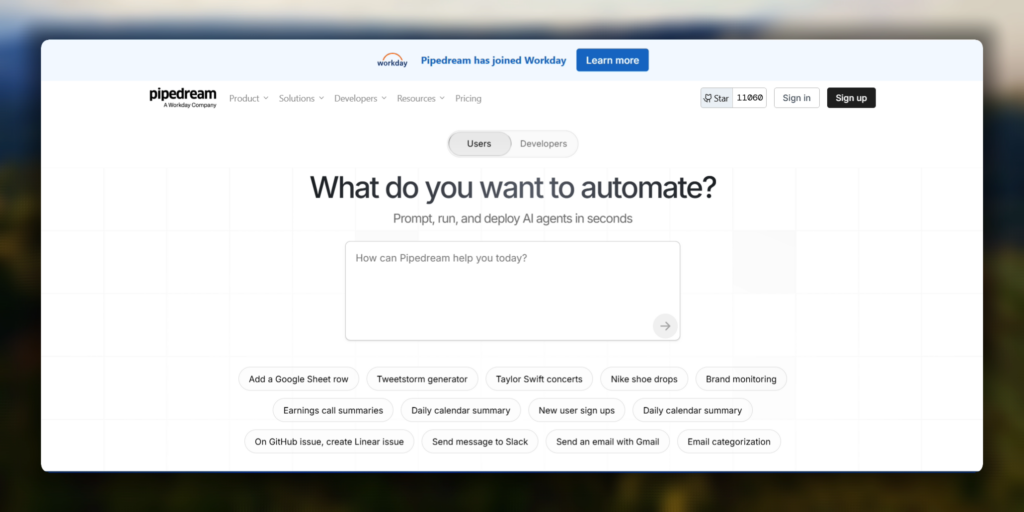Click the Learn more banner button
1024x512 pixels.
point(612,60)
